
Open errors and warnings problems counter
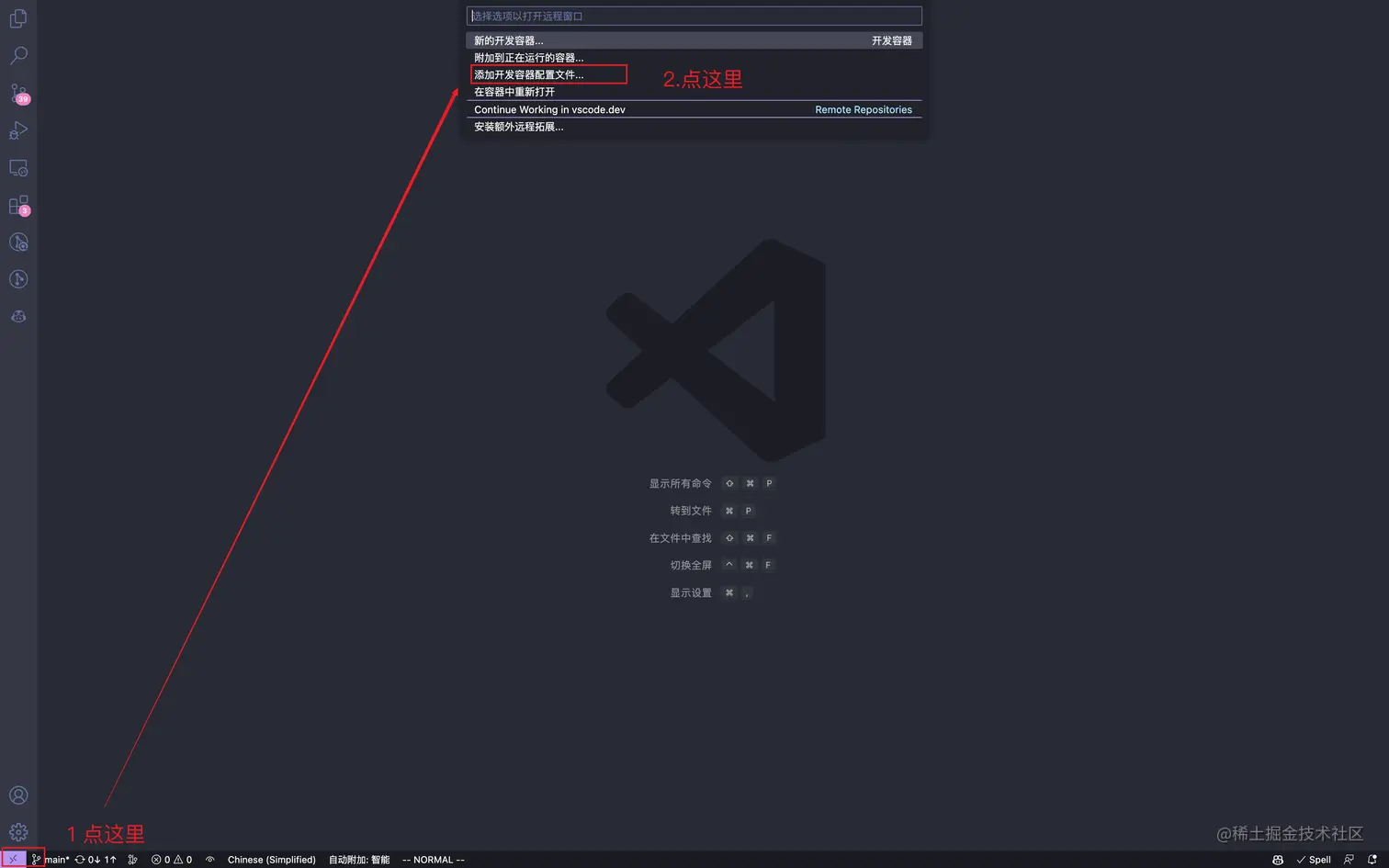(172, 860)
